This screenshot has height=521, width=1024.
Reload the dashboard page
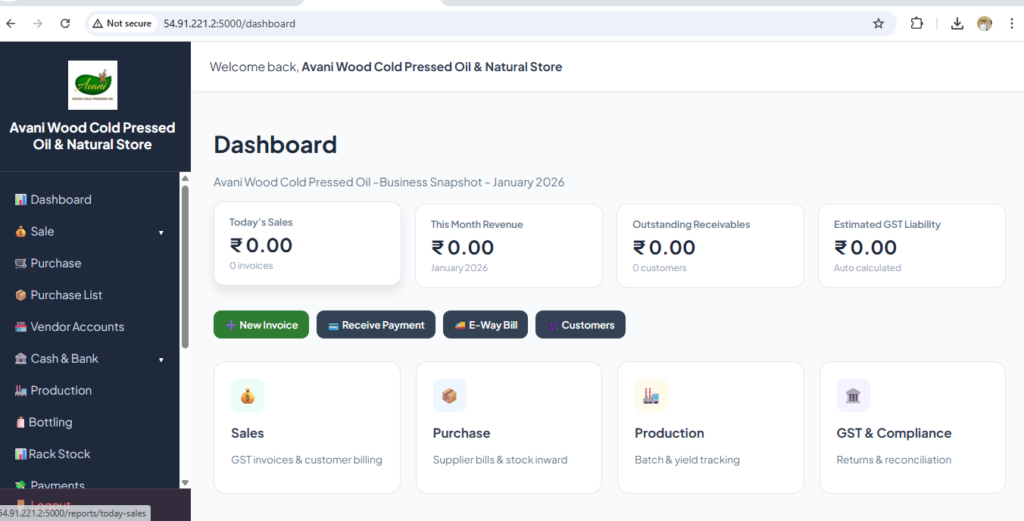pyautogui.click(x=65, y=24)
